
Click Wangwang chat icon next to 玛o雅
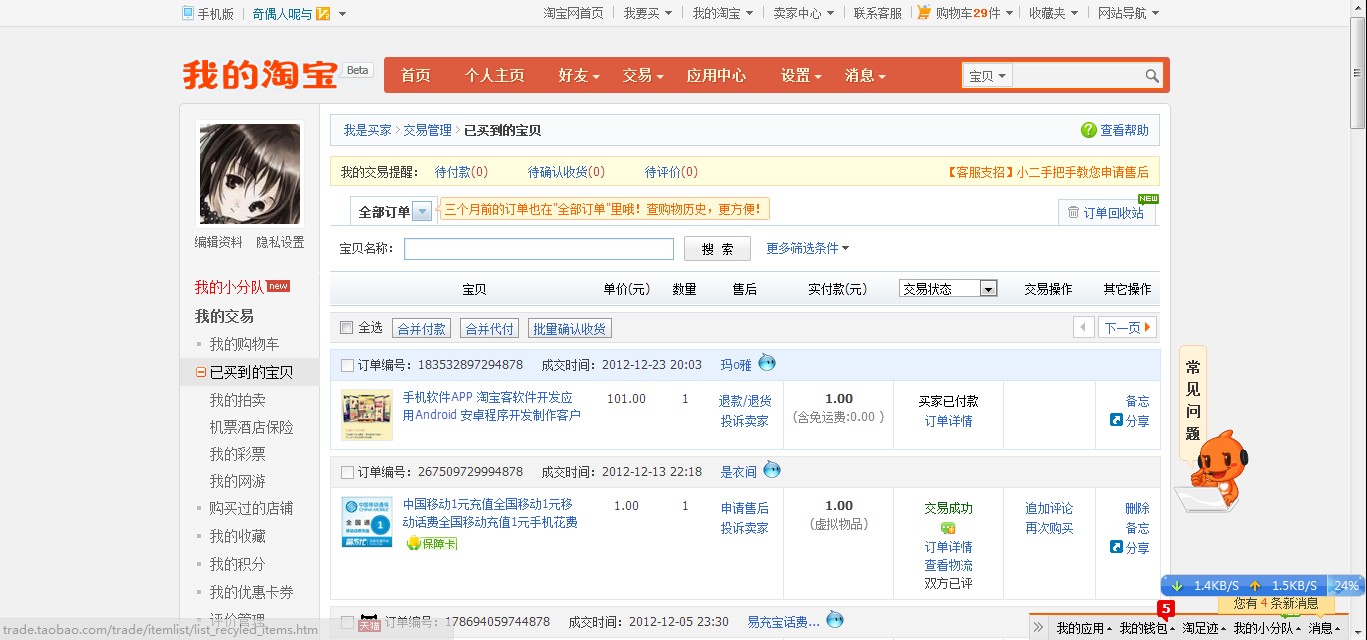[767, 363]
